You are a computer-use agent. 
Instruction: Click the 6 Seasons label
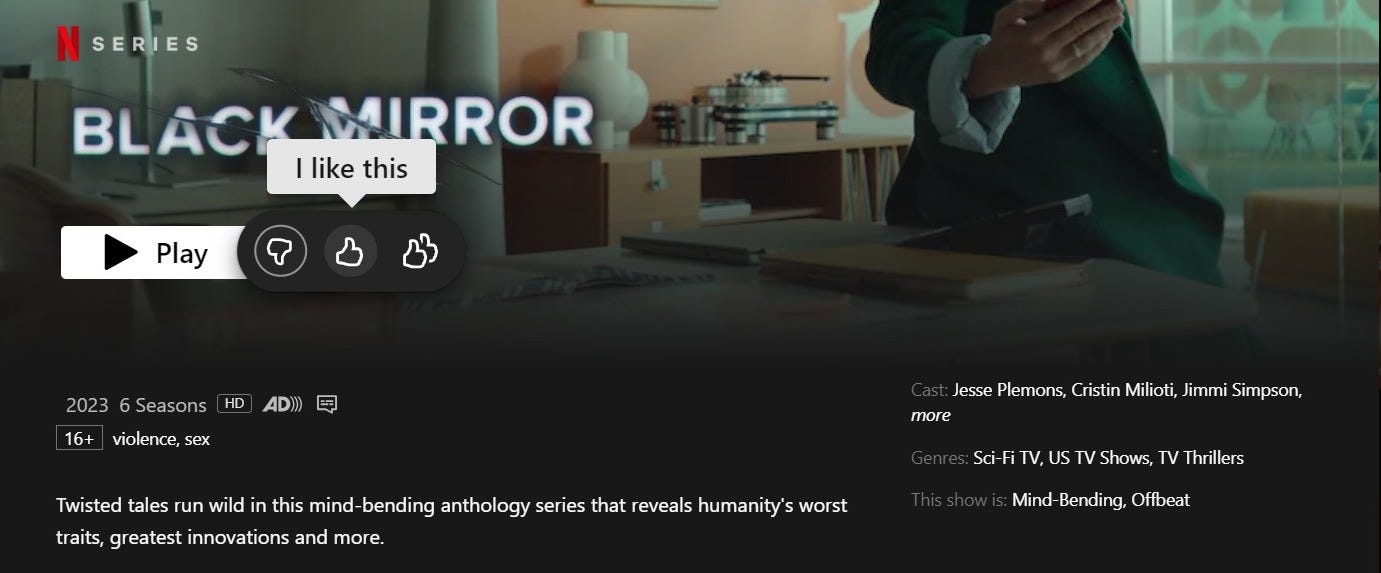162,405
